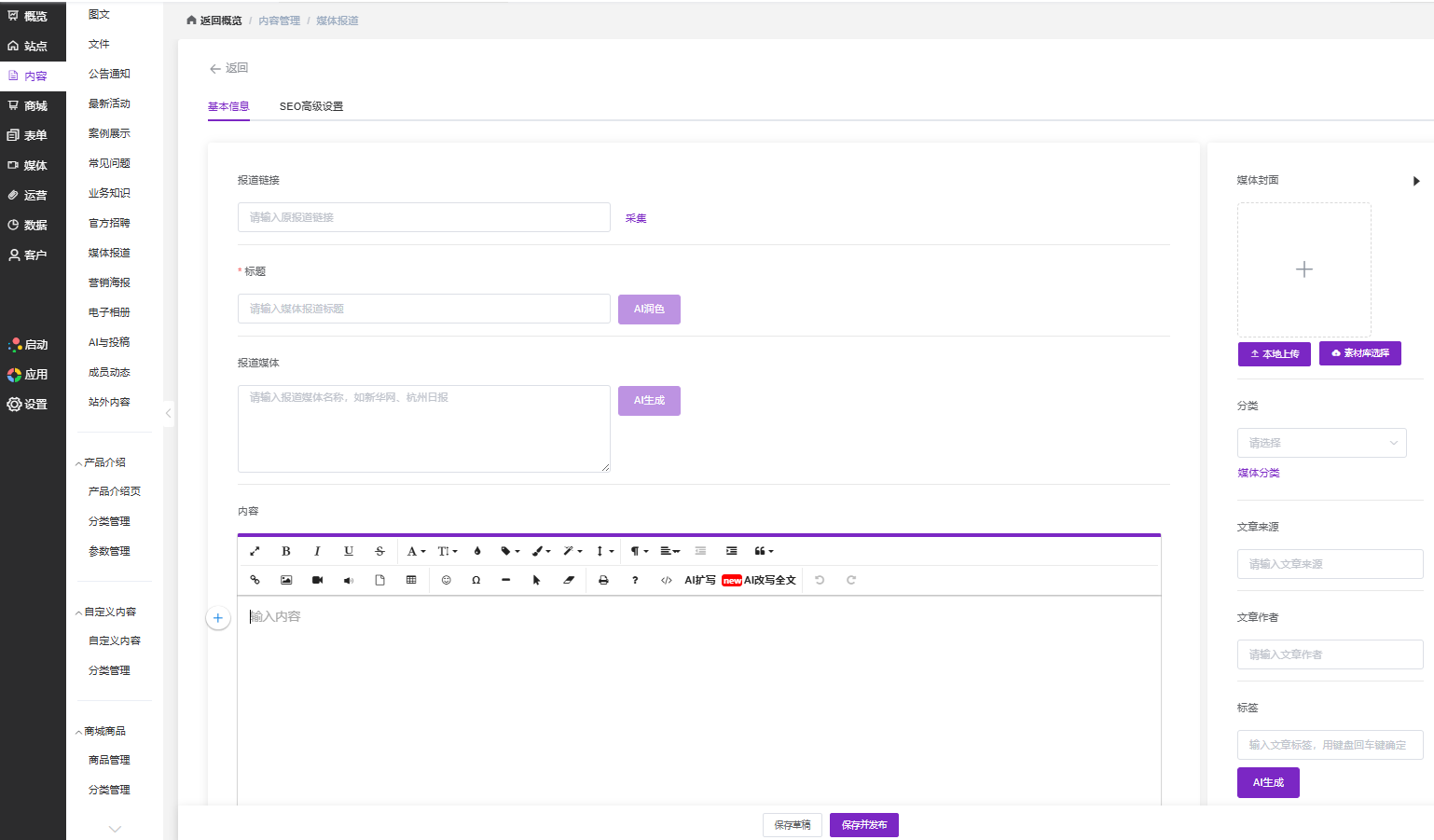Open the 分类 category select dropdown
The width and height of the screenshot is (1434, 840).
[1321, 443]
